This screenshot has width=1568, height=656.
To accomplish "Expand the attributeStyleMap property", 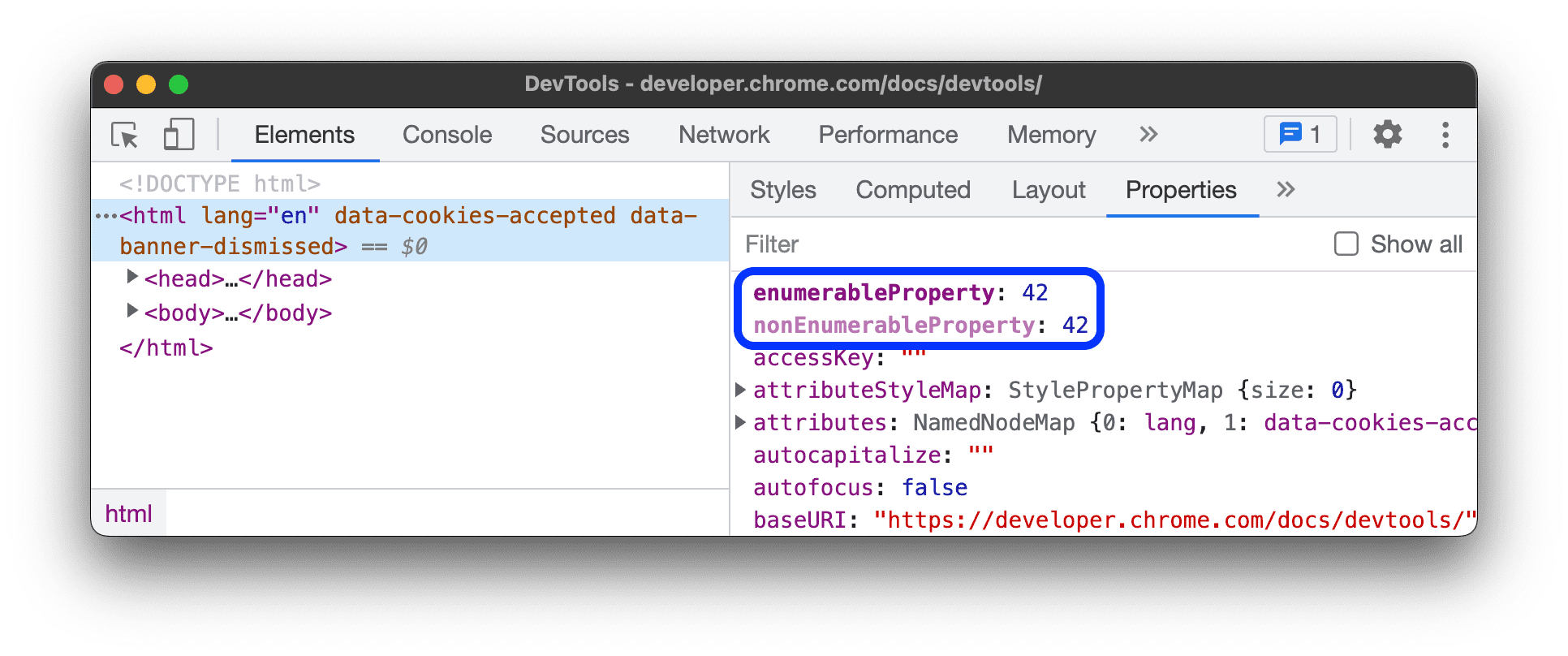I will coord(739,389).
